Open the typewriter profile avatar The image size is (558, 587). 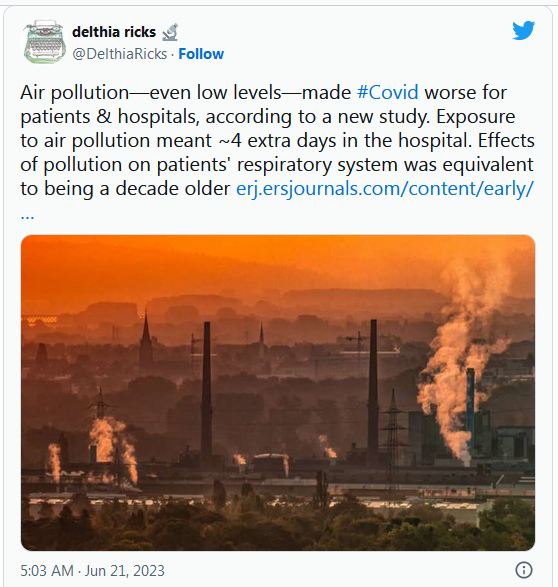point(45,42)
